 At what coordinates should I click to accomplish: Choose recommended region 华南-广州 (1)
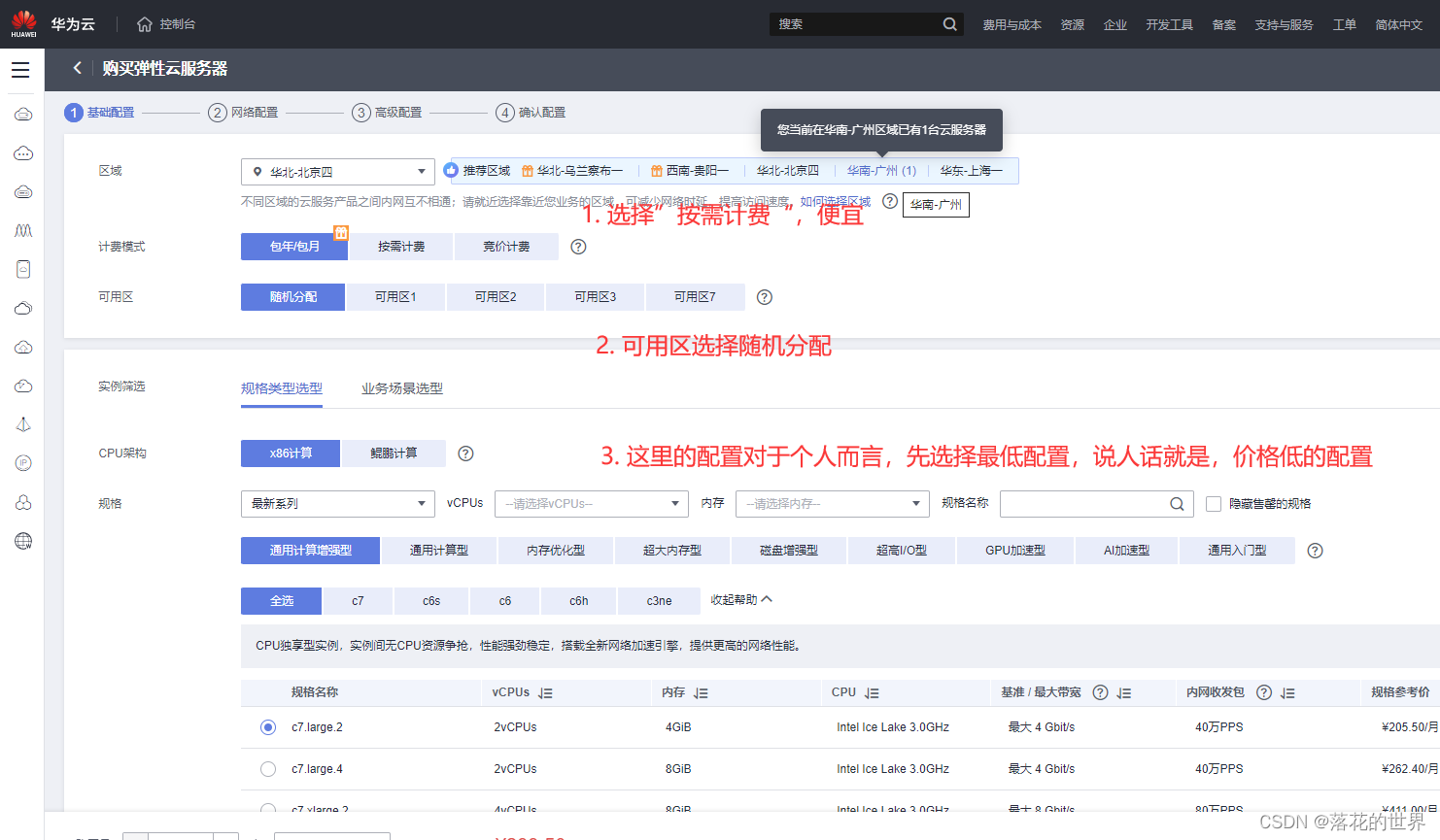[881, 171]
